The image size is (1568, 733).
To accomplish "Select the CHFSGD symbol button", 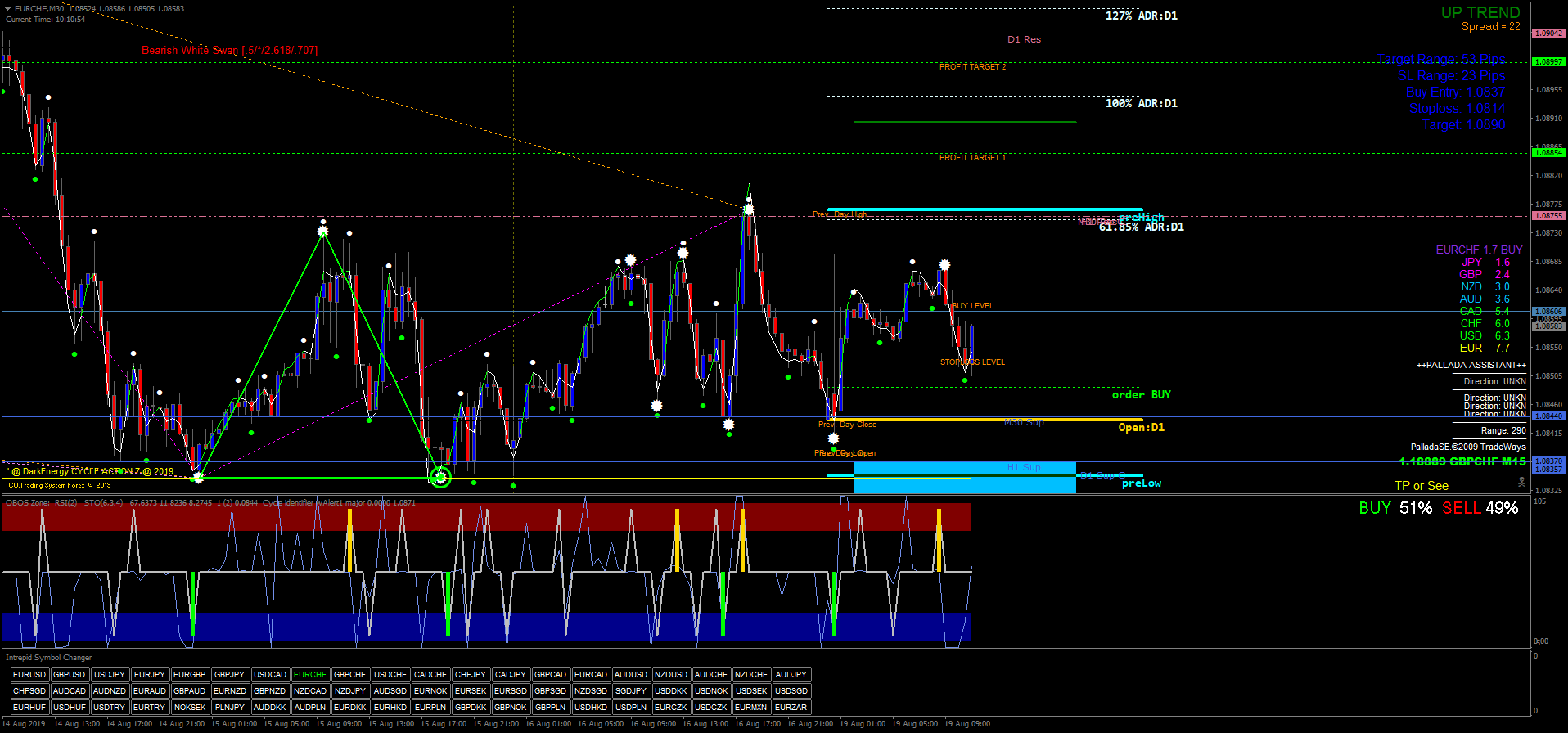I will 29,691.
